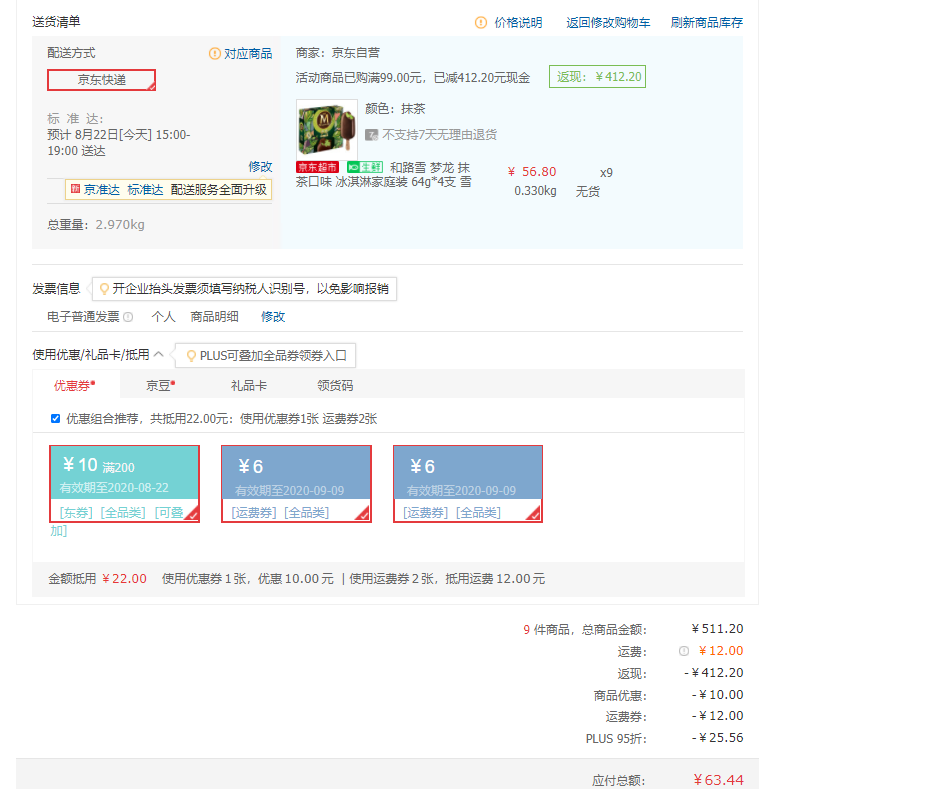
Task: Click the lightbulb icon beside PLUS coupon entry
Action: (191, 356)
